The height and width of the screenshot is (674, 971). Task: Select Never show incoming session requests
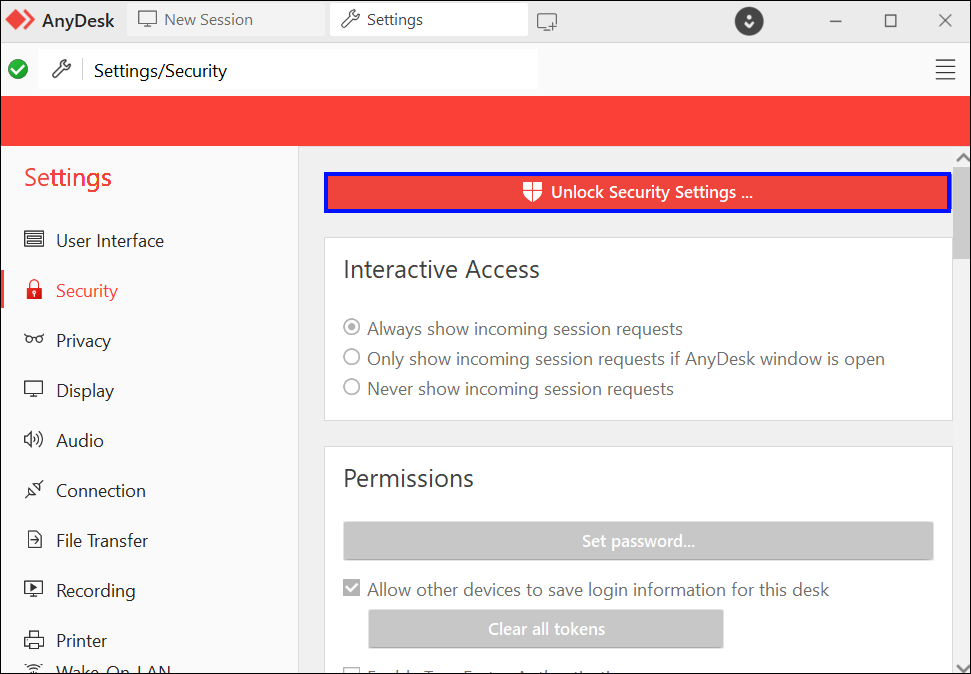point(352,387)
